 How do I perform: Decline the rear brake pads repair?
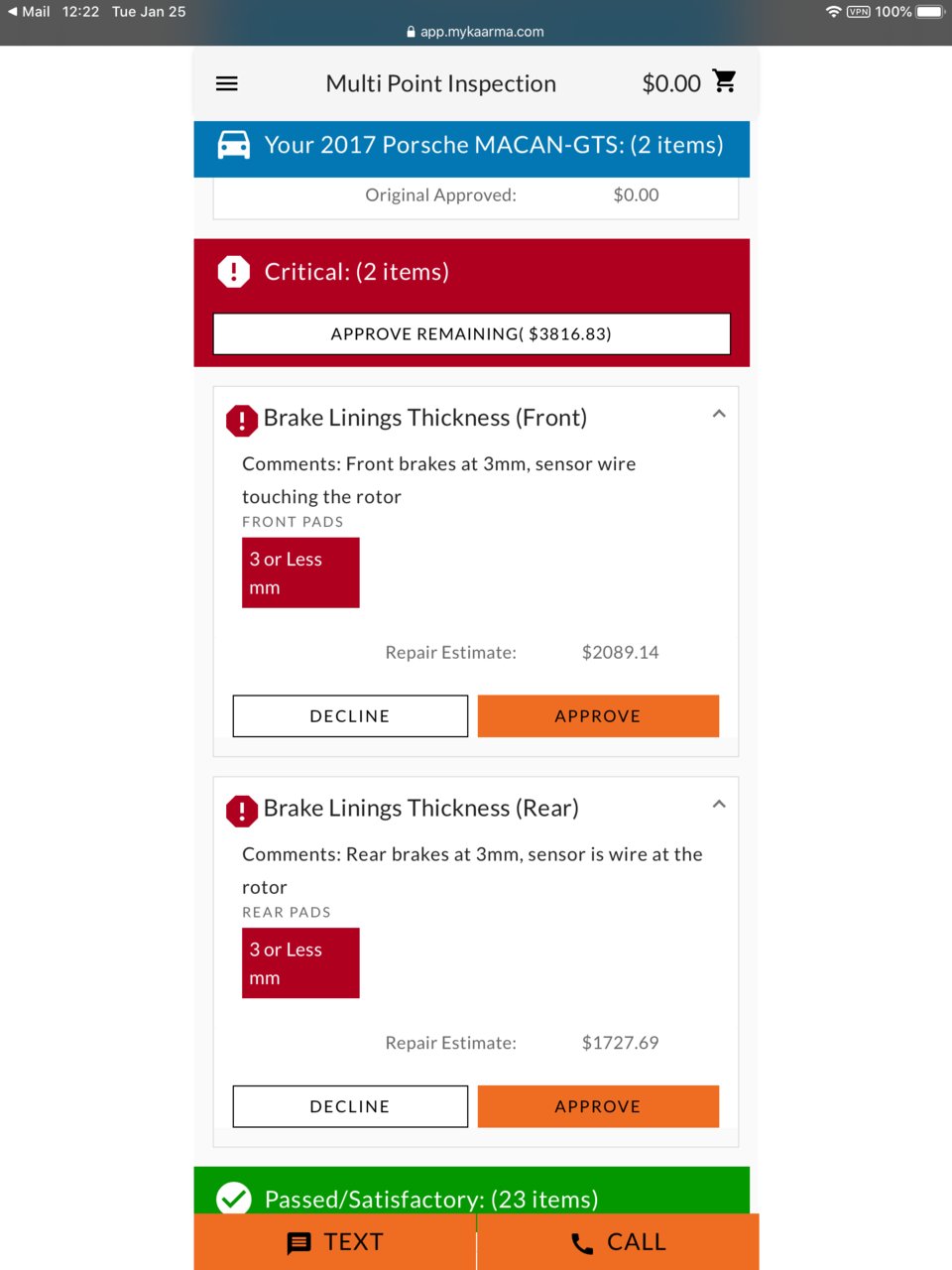(350, 1106)
